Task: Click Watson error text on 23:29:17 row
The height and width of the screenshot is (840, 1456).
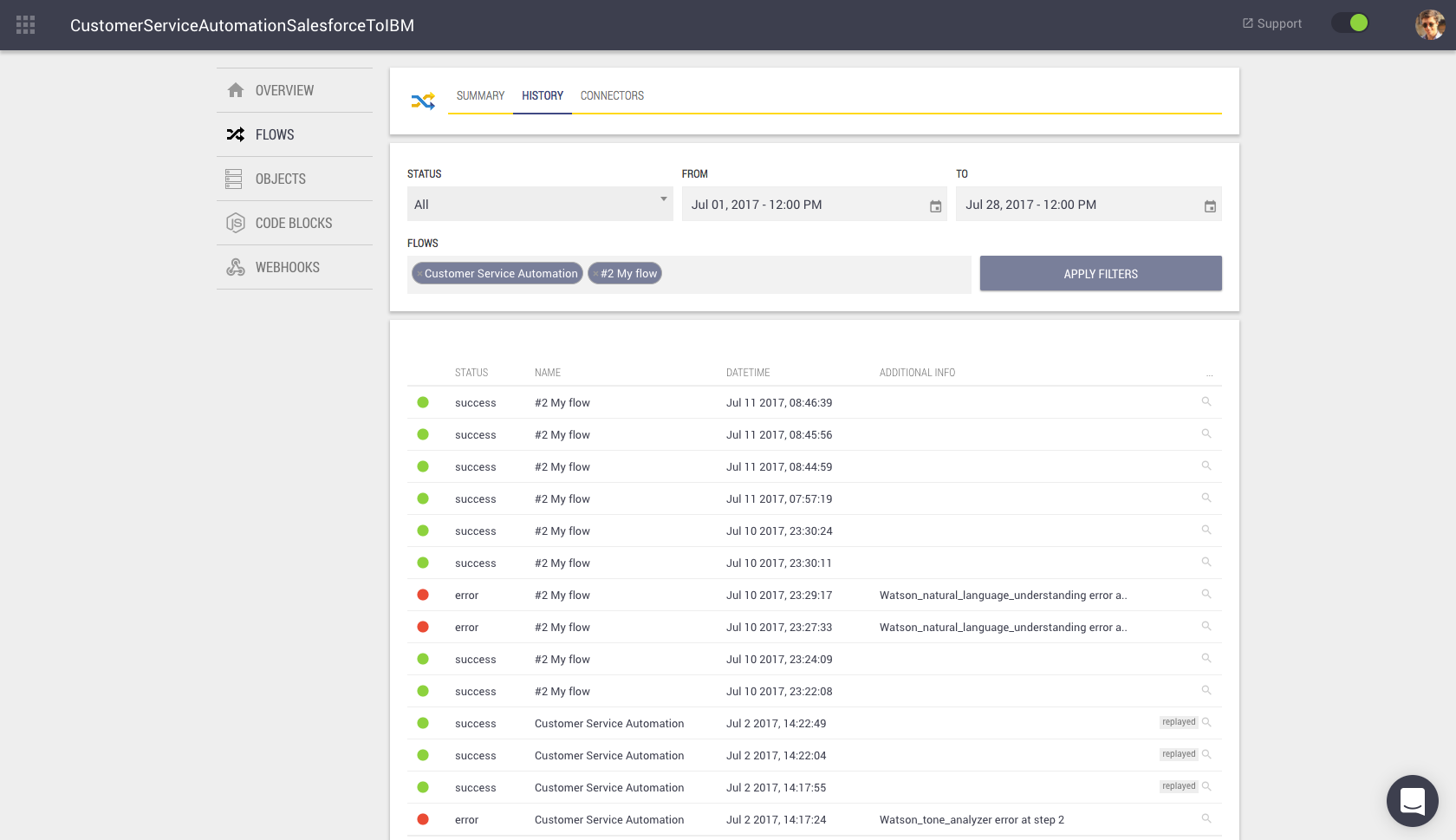Action: point(1003,596)
